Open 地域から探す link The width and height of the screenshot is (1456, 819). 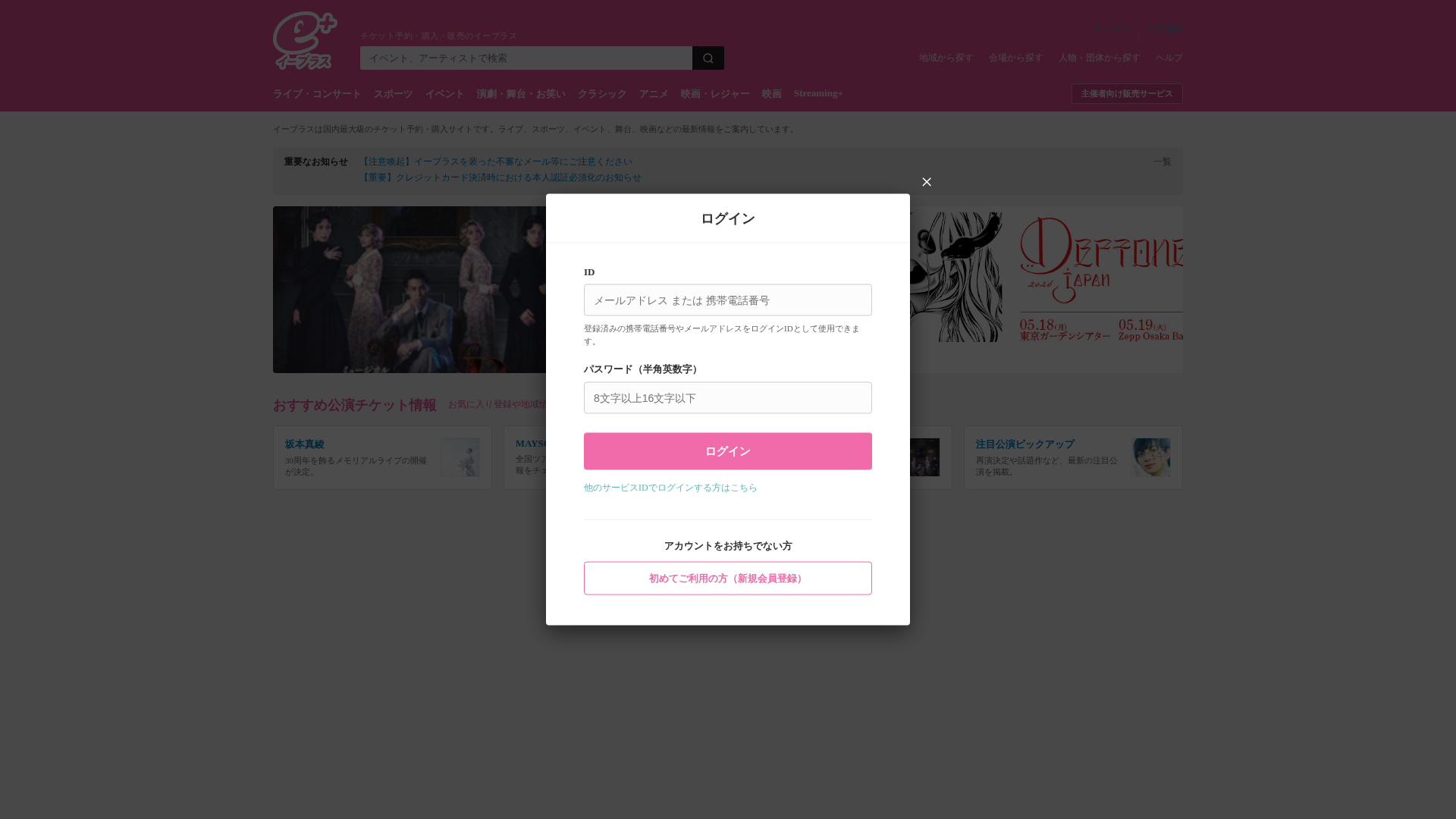(946, 58)
